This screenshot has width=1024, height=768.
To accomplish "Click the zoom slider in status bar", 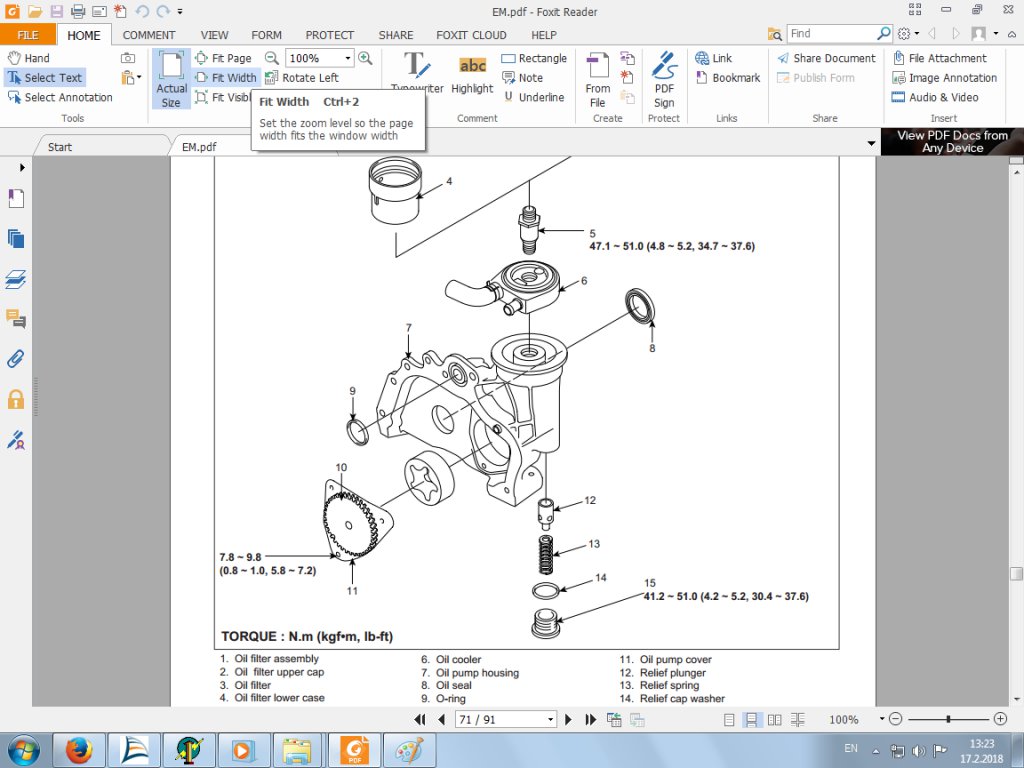I will pos(947,719).
